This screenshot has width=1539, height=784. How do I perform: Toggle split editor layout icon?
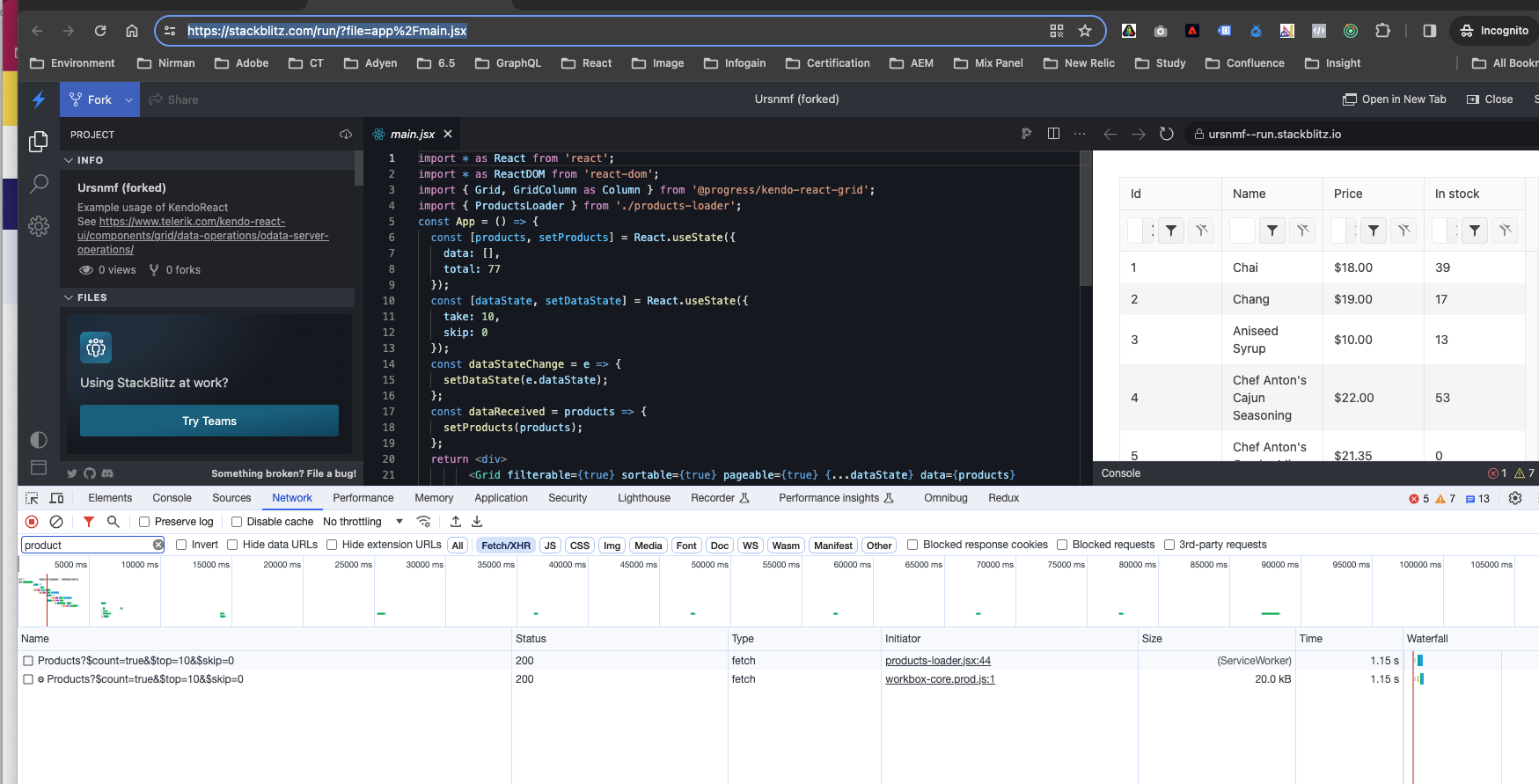pyautogui.click(x=1053, y=134)
